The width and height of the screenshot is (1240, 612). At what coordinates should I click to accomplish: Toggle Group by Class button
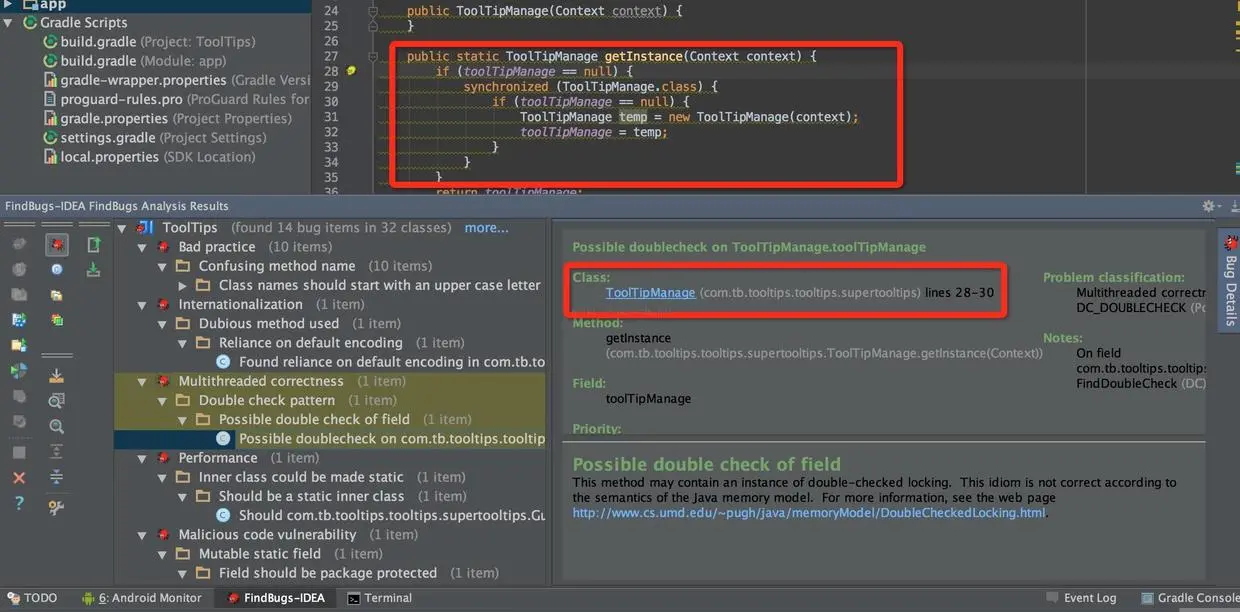point(57,269)
